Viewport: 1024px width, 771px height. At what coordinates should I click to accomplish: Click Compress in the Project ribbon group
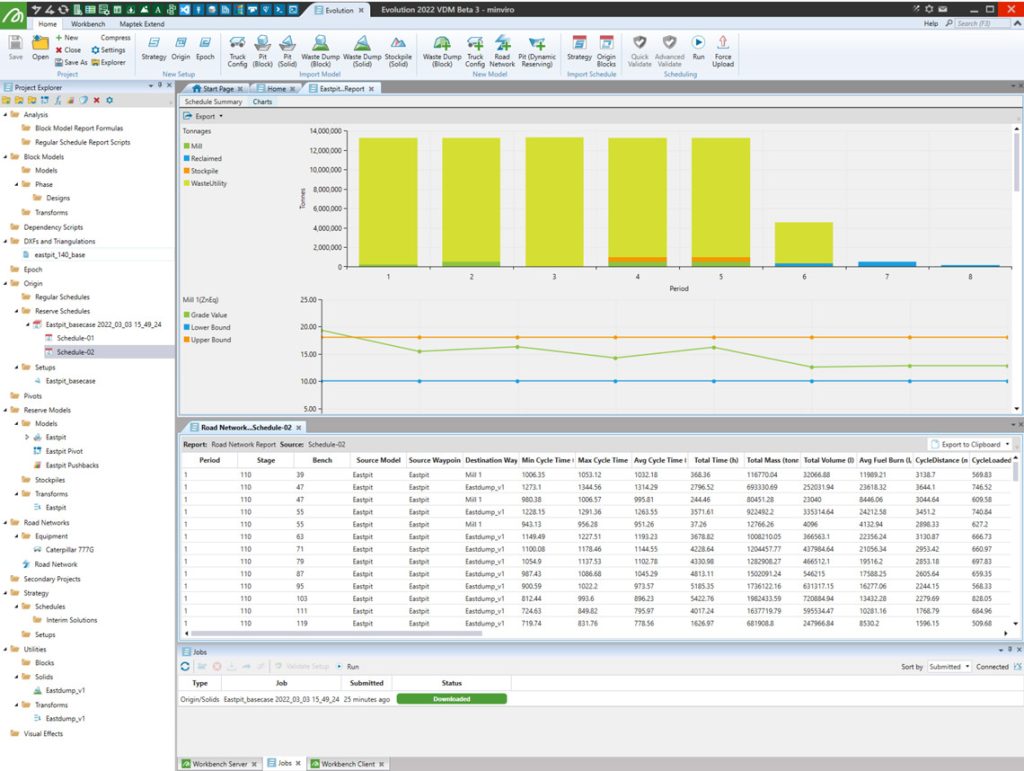click(x=116, y=37)
